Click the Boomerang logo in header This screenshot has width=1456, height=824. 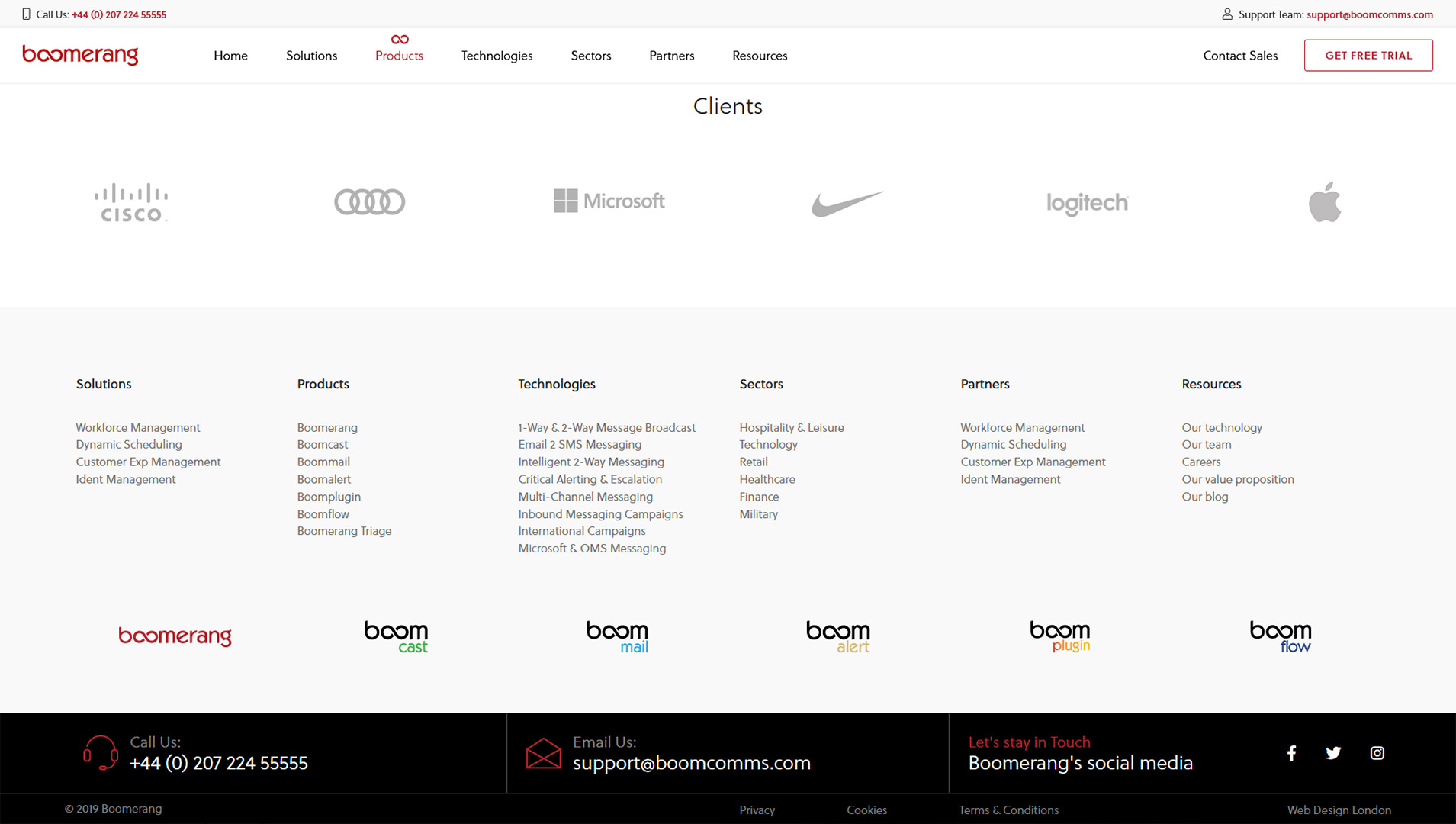[80, 55]
